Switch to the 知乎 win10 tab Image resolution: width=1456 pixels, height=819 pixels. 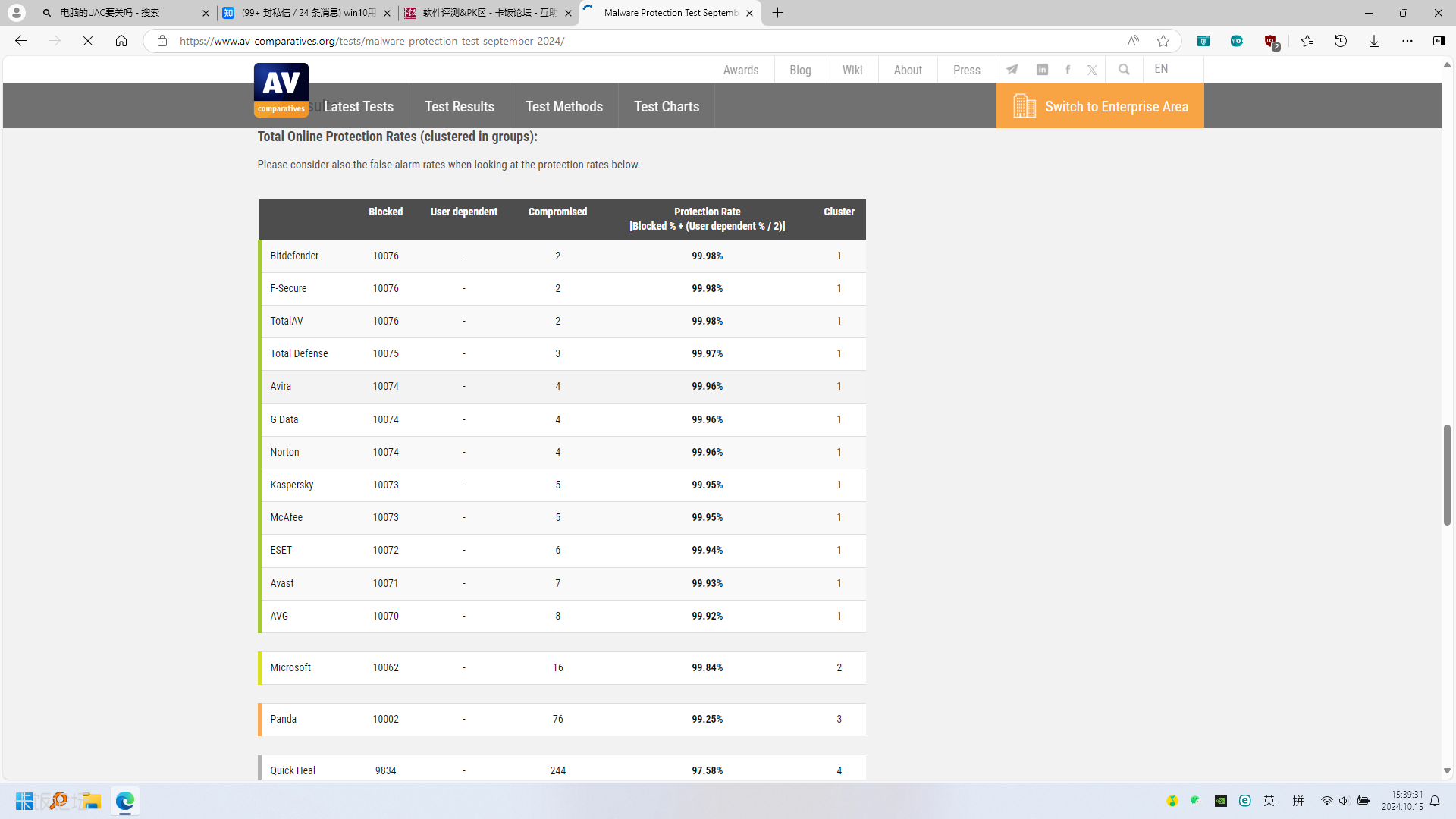click(x=306, y=13)
